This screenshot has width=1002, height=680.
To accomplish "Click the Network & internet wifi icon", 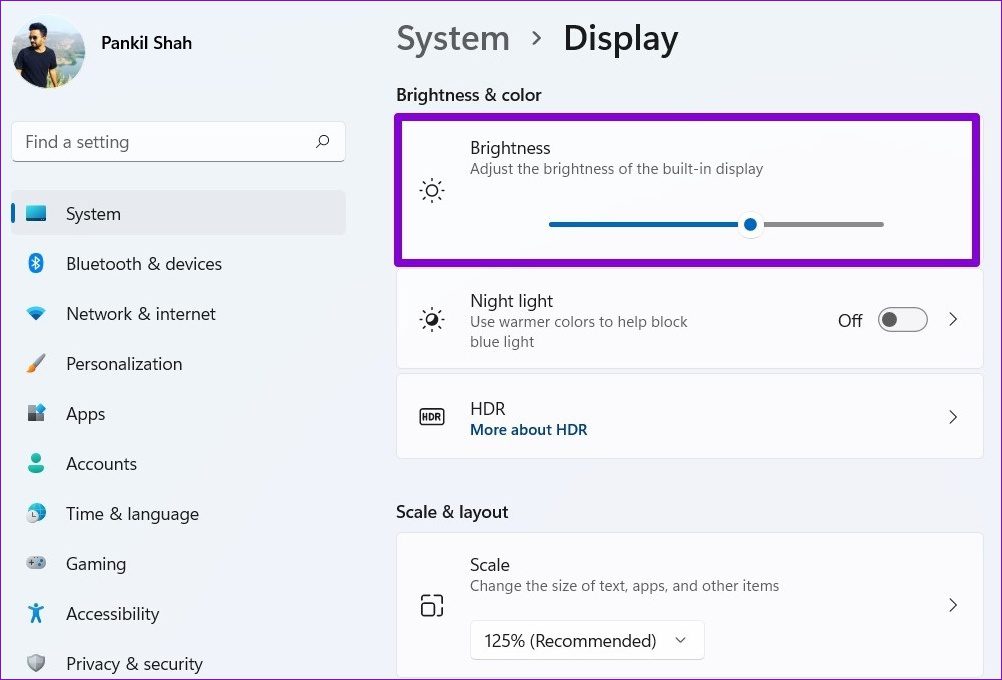I will click(36, 314).
